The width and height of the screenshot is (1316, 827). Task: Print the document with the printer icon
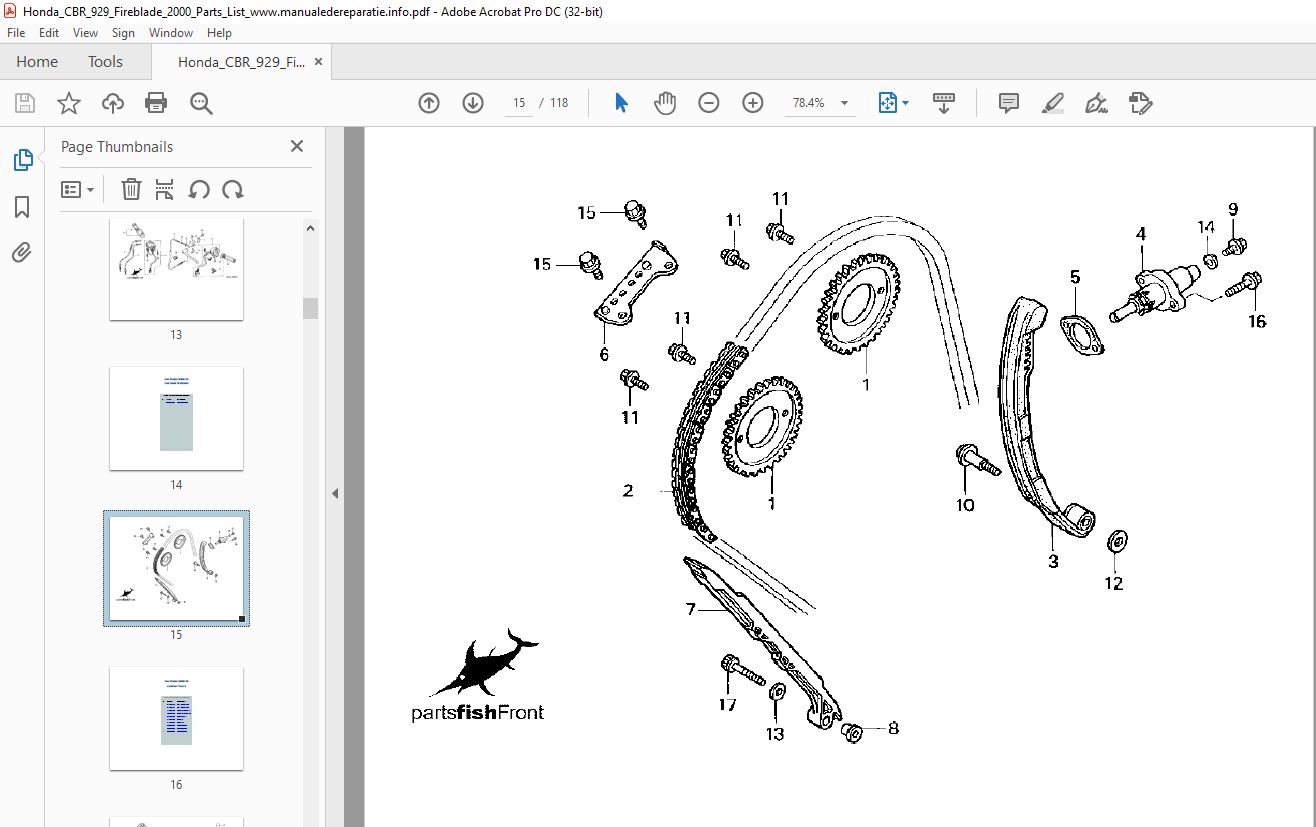tap(156, 103)
